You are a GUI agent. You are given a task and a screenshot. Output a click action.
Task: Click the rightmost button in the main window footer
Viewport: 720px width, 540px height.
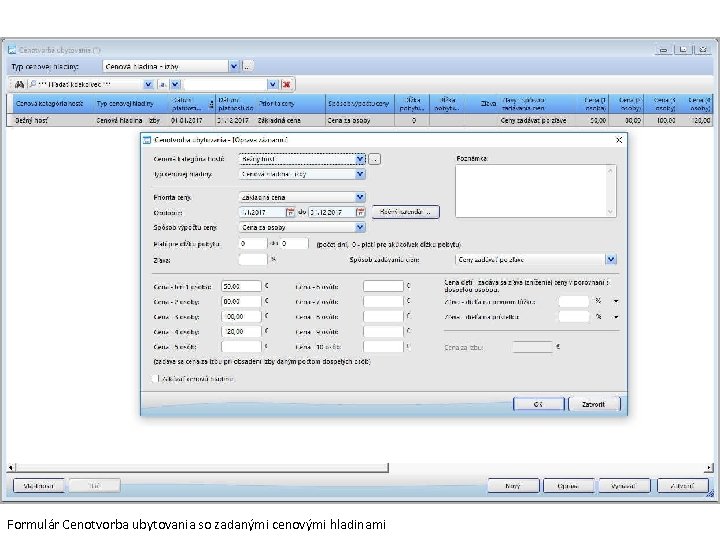pos(682,486)
